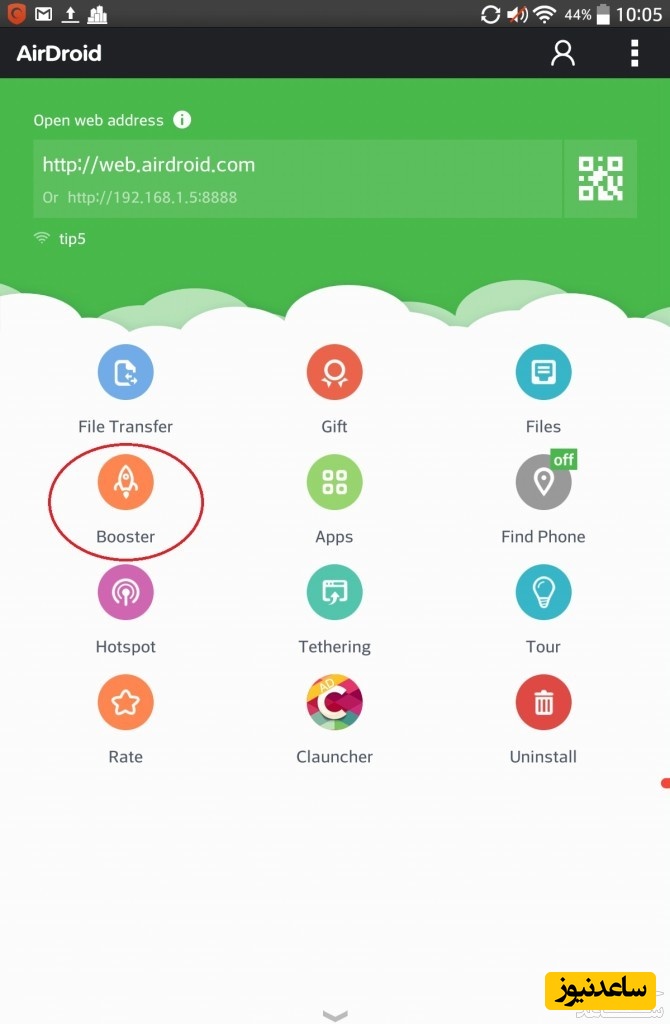Click the info icon beside Open web address

coord(182,120)
